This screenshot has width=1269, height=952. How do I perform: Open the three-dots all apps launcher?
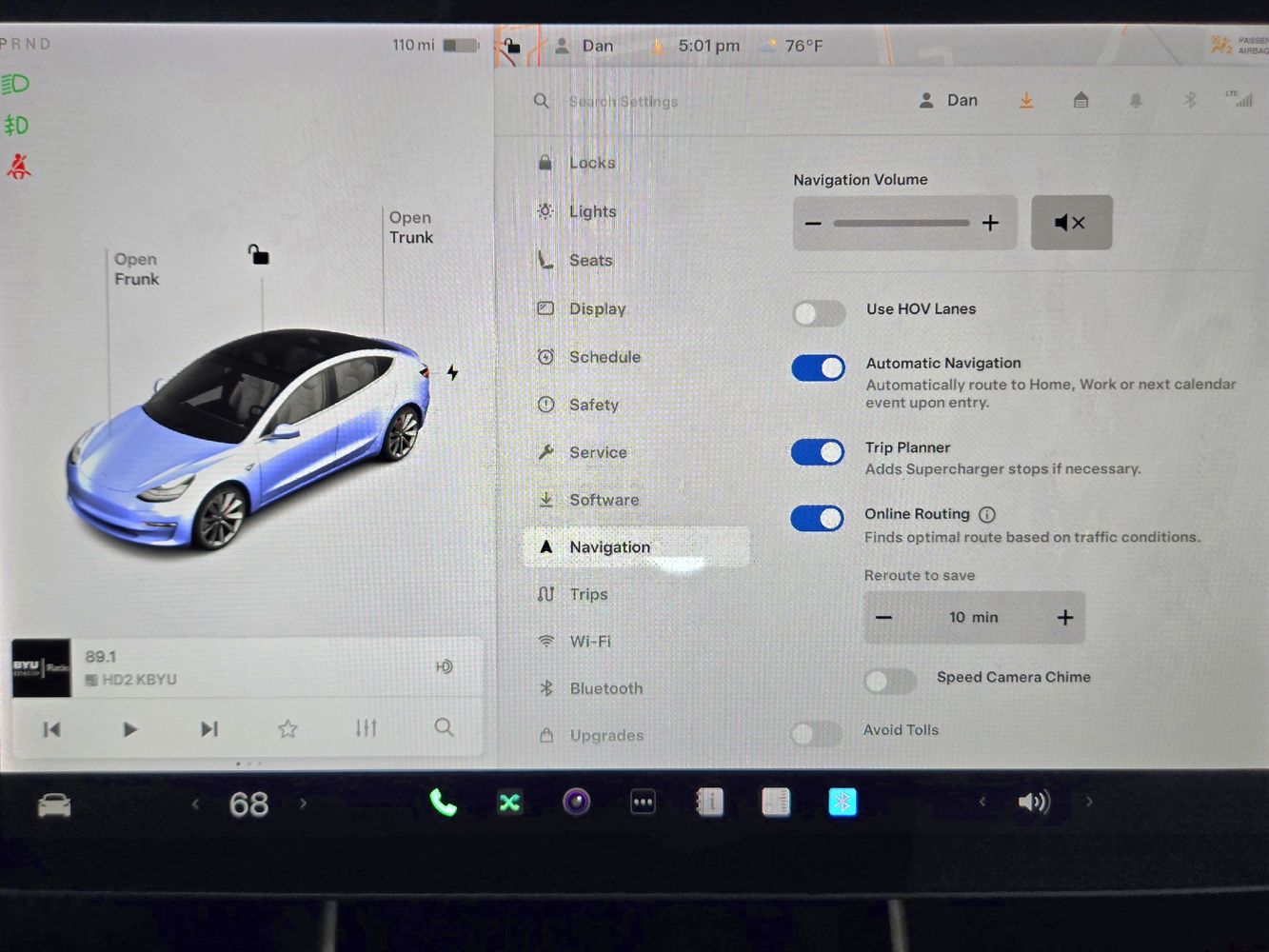point(643,803)
